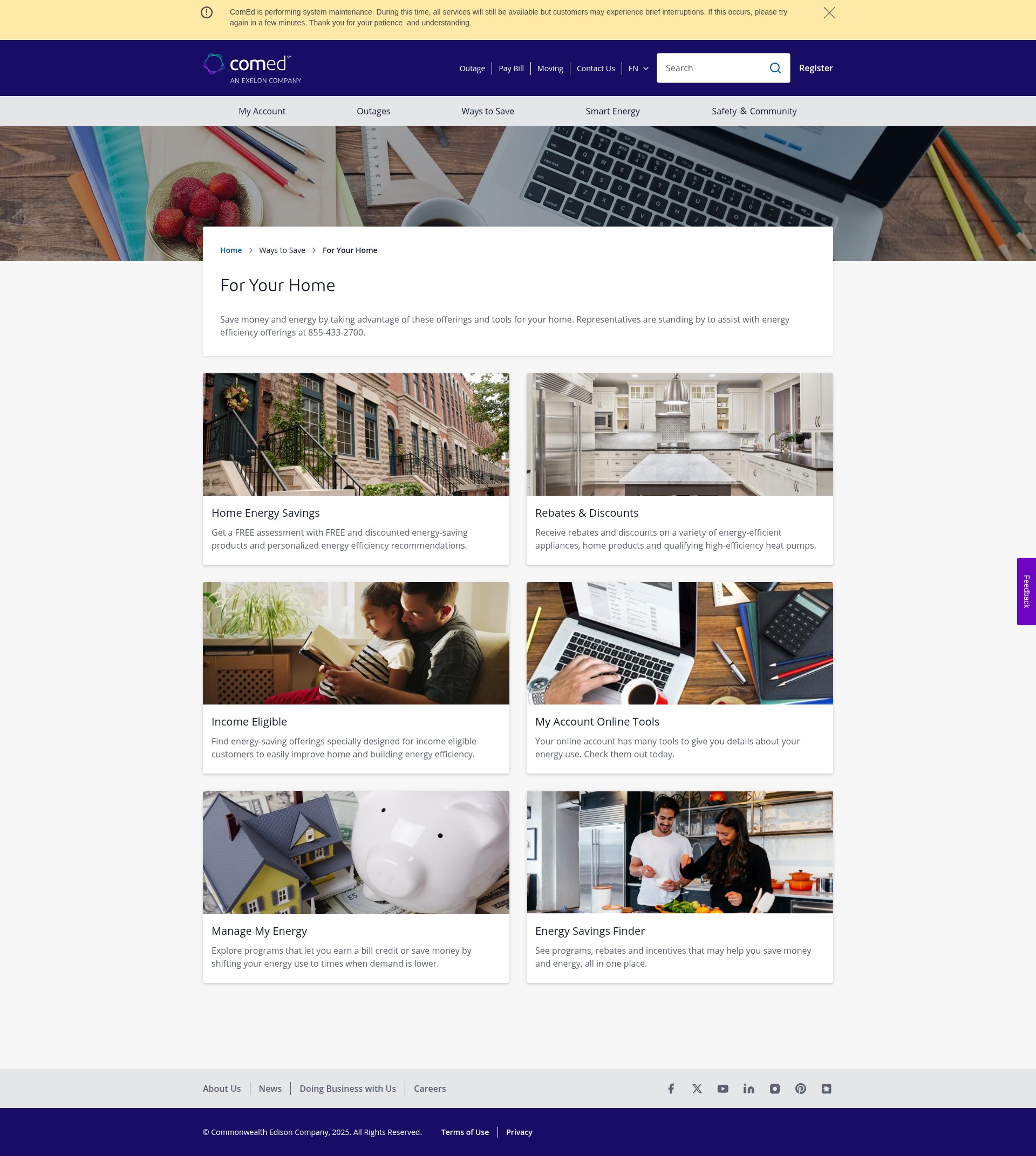Open ComEd's Instagram page
This screenshot has height=1156, width=1036.
click(x=775, y=1088)
